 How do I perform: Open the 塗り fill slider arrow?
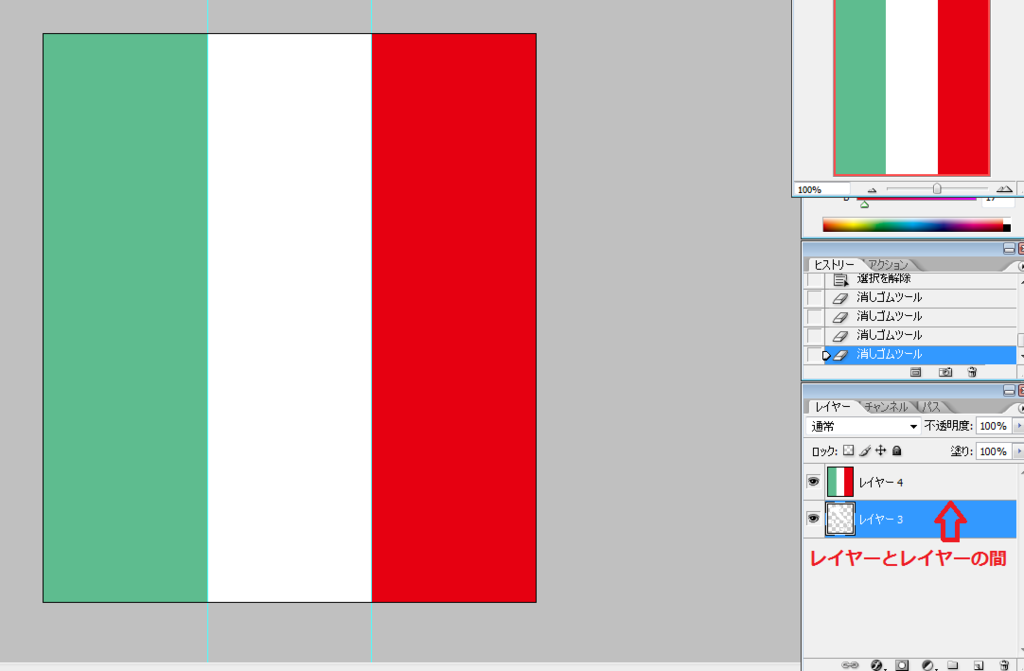1019,451
